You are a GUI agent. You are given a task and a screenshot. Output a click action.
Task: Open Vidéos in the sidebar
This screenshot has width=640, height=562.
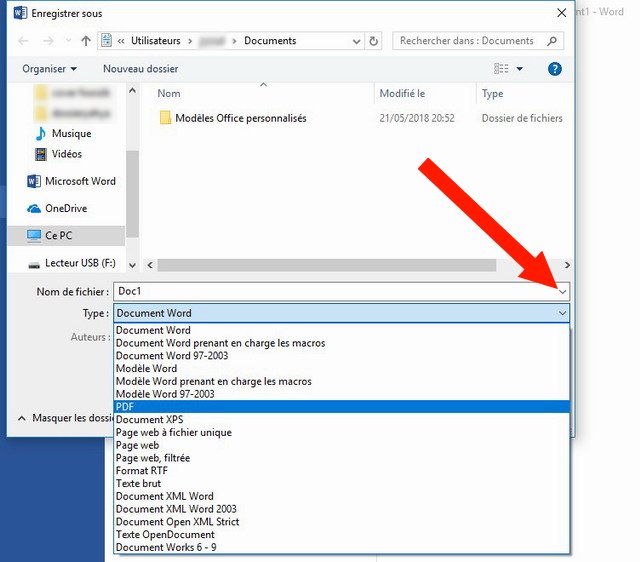pos(66,154)
